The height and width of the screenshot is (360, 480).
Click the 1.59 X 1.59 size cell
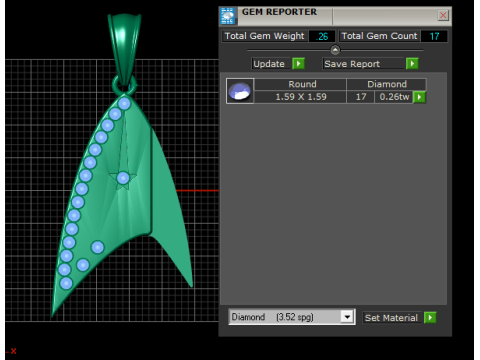(x=300, y=97)
